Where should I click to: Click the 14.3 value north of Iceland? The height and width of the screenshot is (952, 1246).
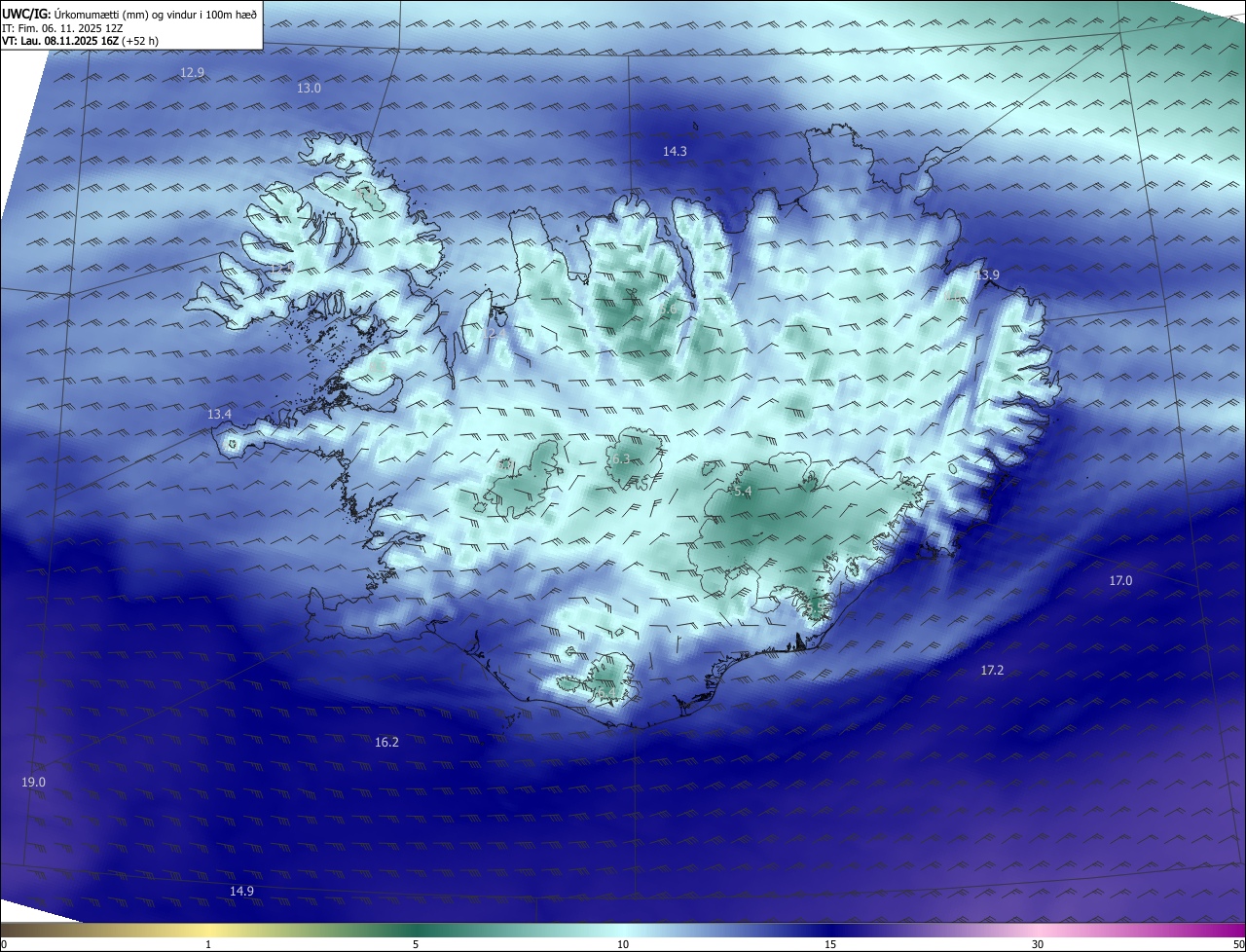click(675, 152)
